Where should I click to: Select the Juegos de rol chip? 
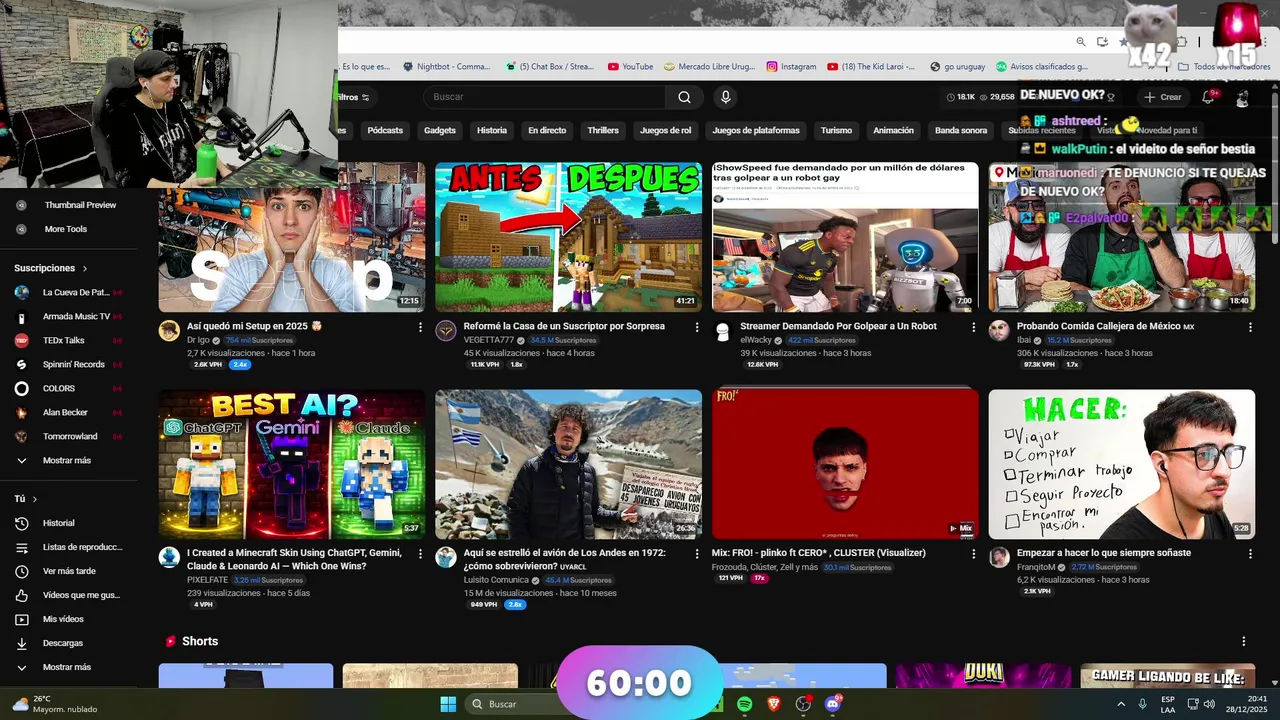point(666,130)
